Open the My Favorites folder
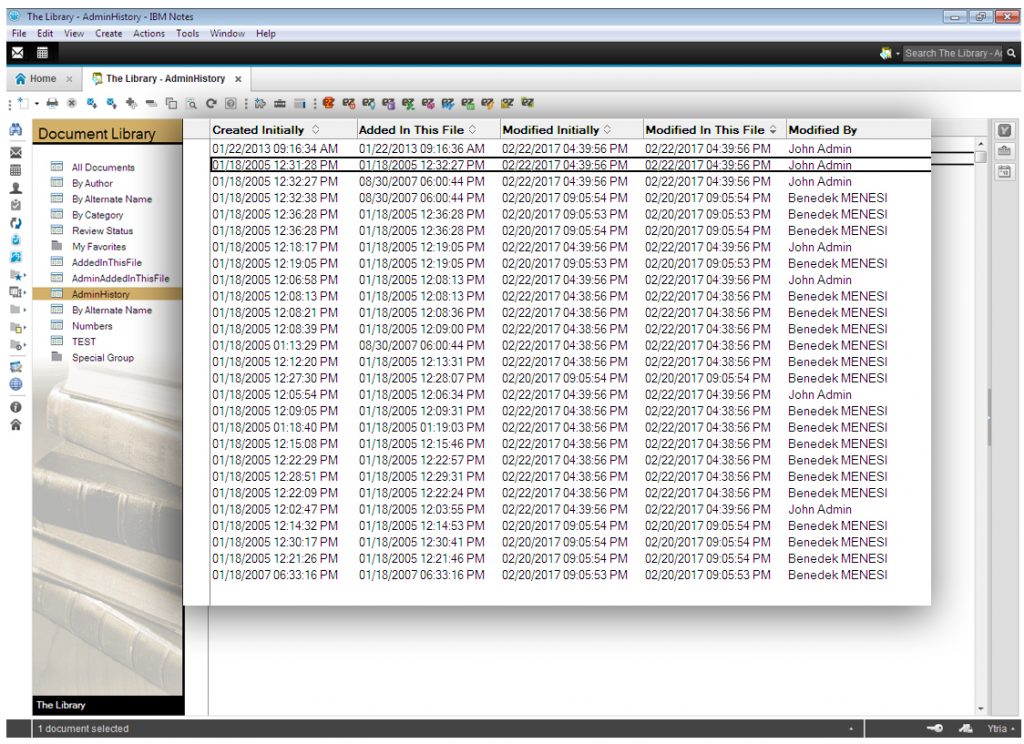 [99, 247]
